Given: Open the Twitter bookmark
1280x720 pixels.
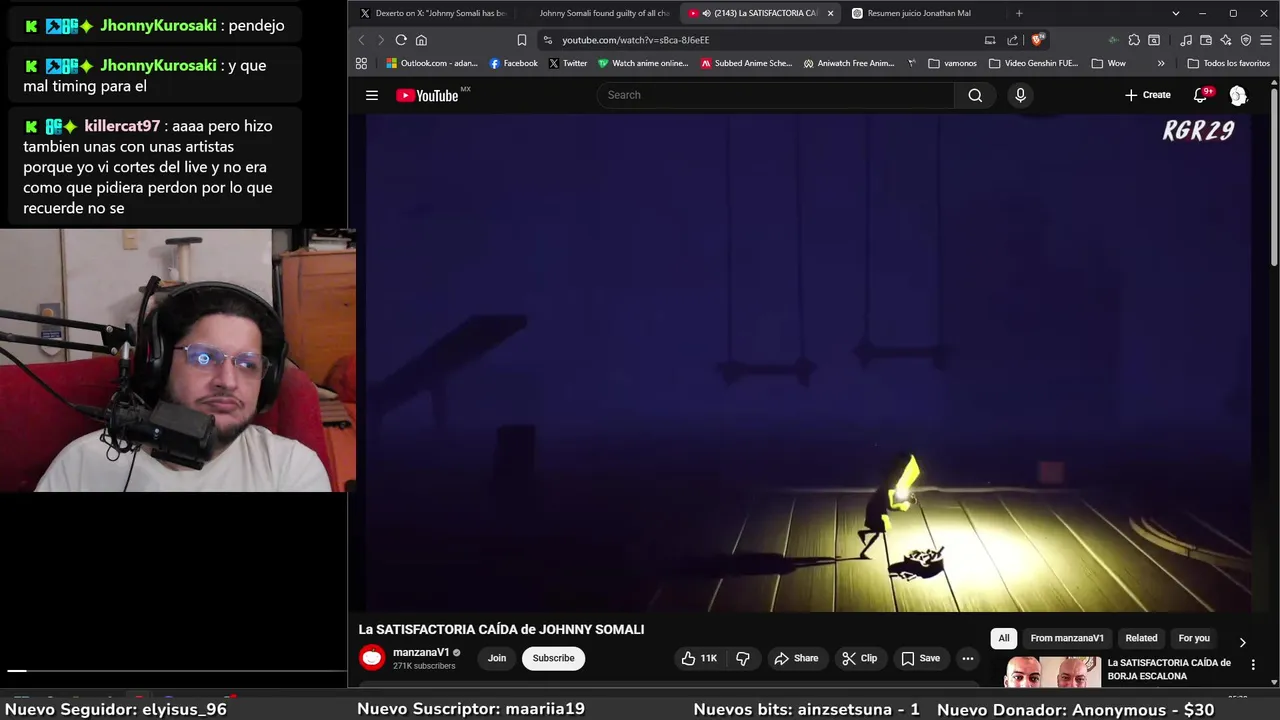Looking at the screenshot, I should pos(568,63).
